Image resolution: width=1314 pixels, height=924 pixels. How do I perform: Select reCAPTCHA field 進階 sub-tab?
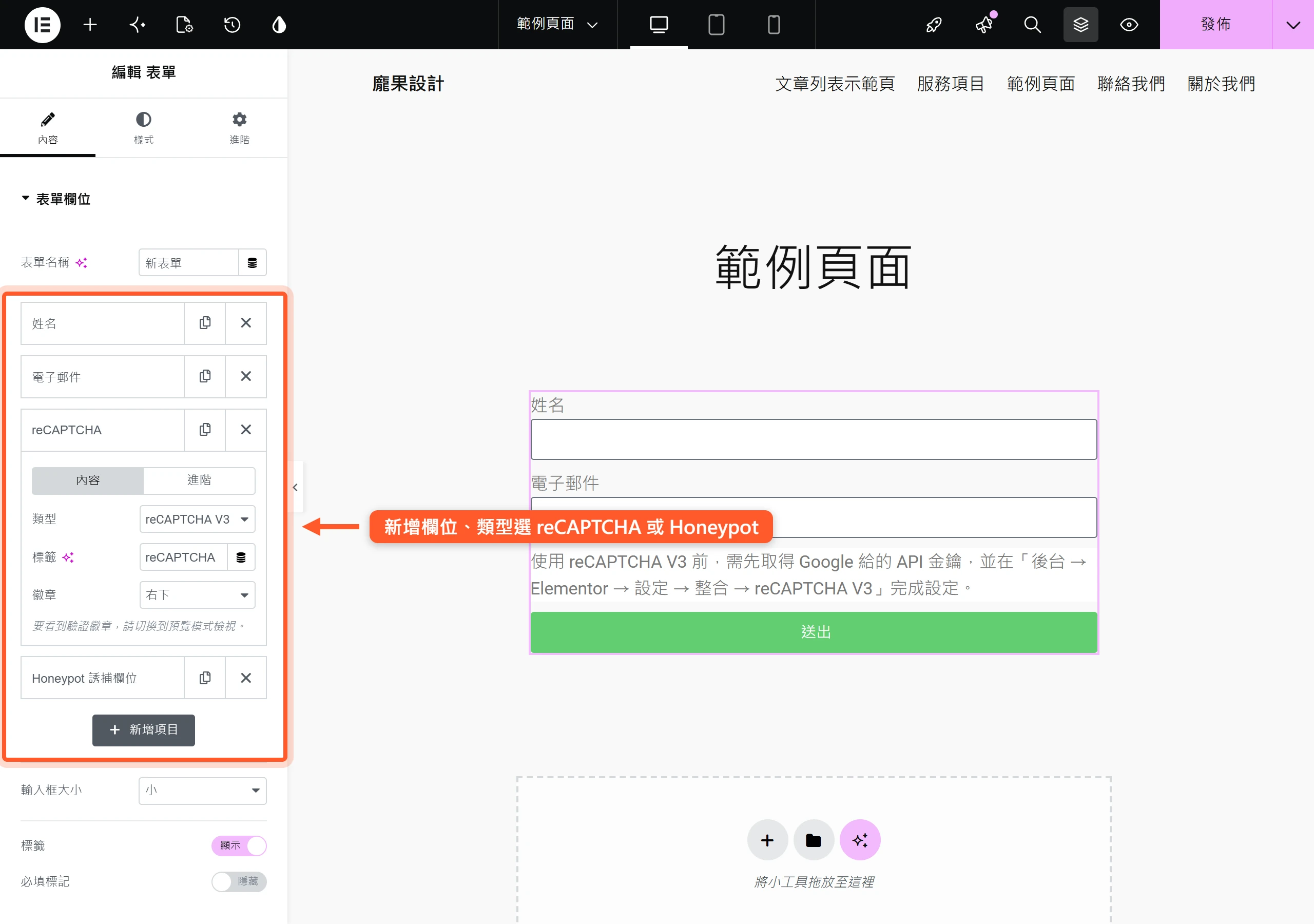pyautogui.click(x=199, y=481)
